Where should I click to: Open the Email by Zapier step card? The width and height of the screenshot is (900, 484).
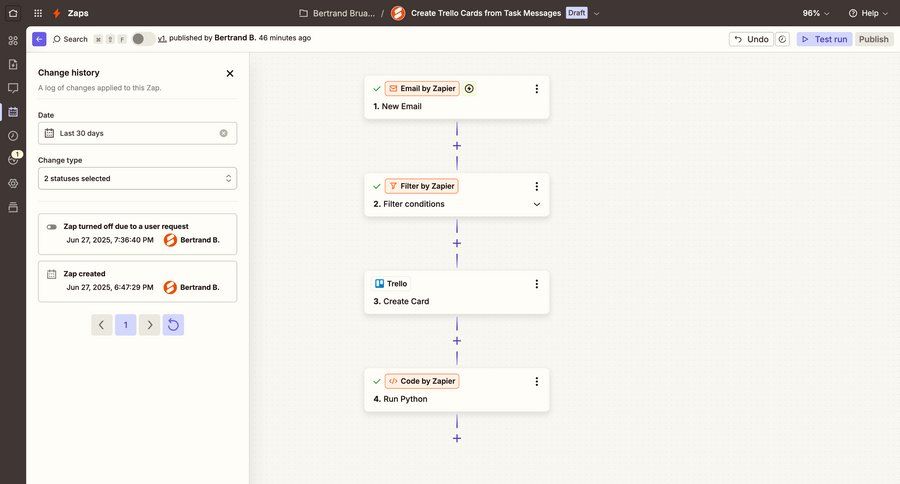[457, 98]
